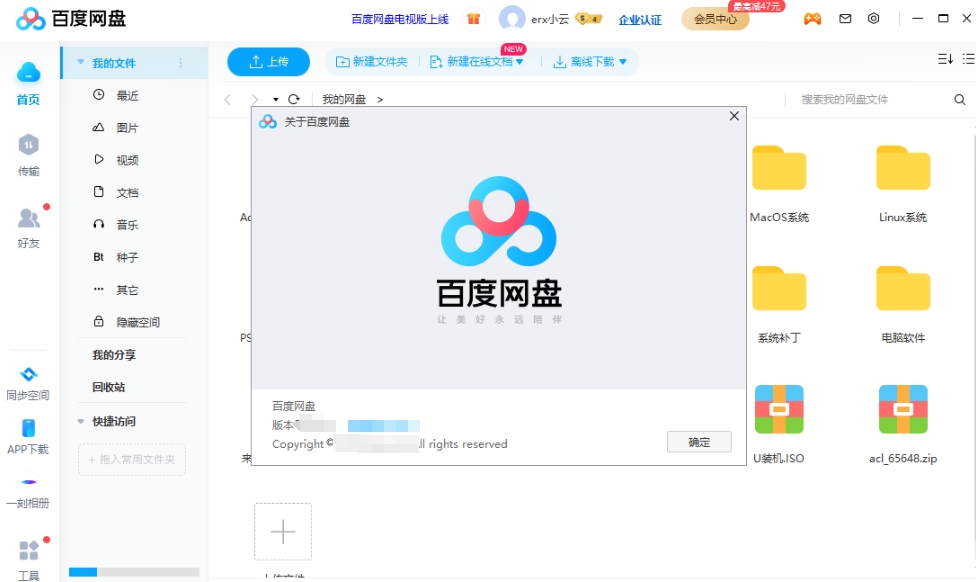Collapse the 我的文件 tree
This screenshot has width=976, height=582.
tap(80, 62)
